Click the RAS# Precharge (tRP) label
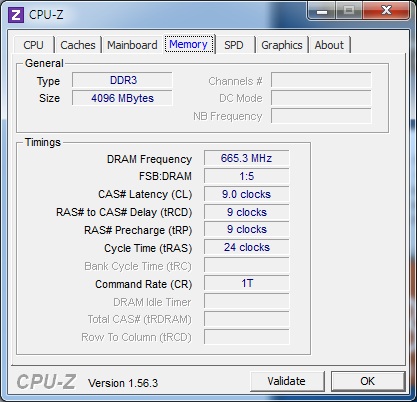This screenshot has width=417, height=402. click(x=138, y=230)
